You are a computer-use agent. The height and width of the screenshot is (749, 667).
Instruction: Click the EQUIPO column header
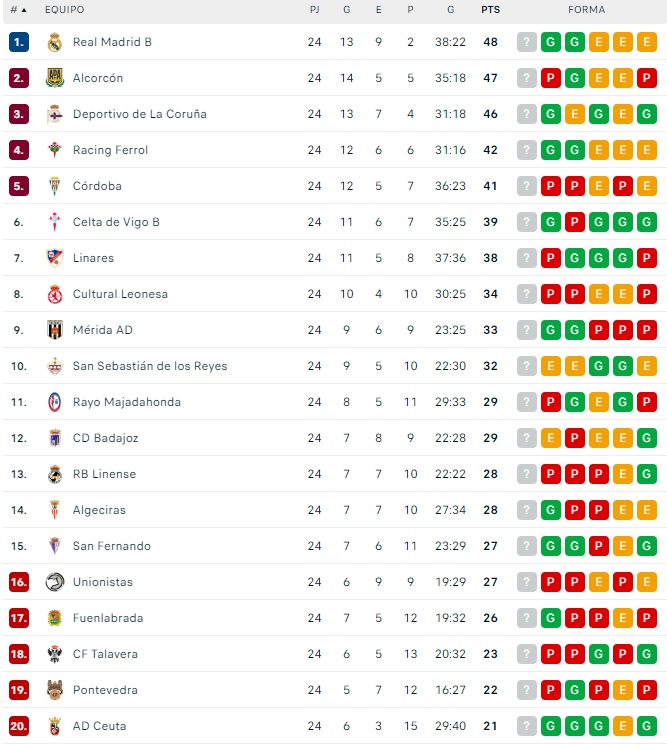click(64, 10)
